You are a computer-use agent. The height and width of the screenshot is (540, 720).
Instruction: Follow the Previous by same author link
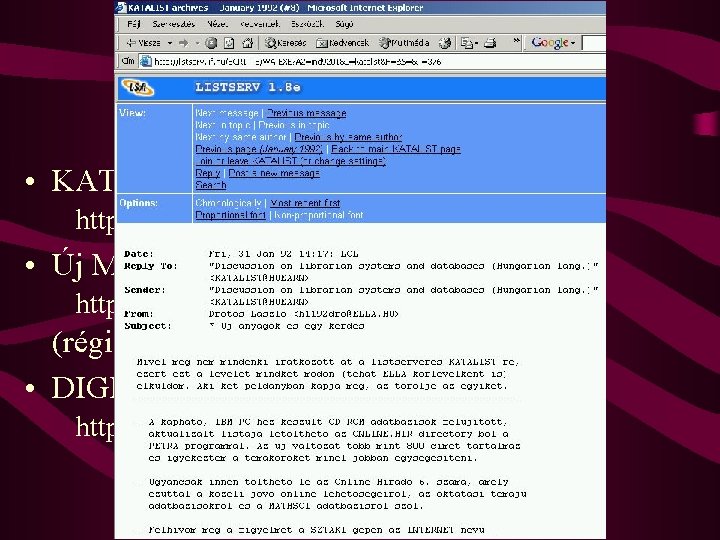348,137
